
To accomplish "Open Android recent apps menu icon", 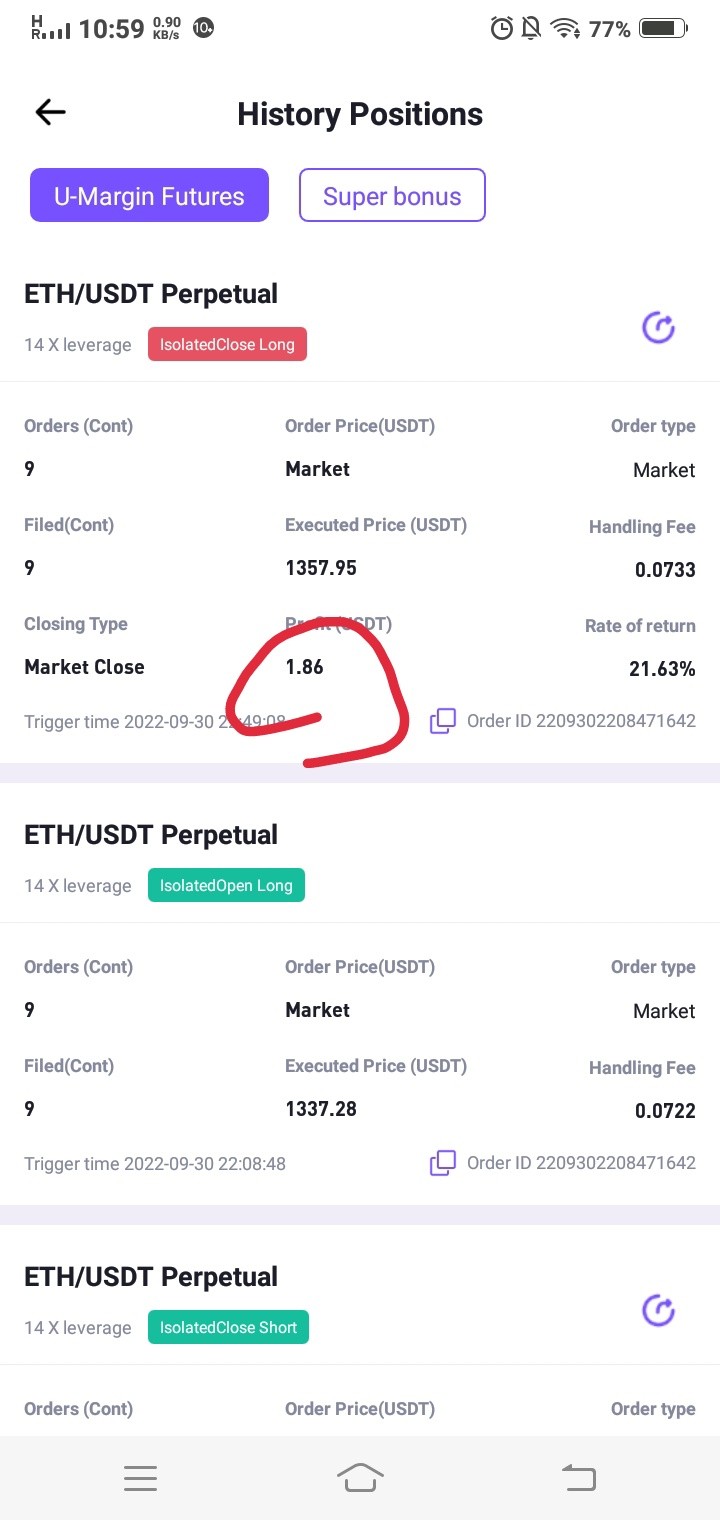I will [x=140, y=1478].
